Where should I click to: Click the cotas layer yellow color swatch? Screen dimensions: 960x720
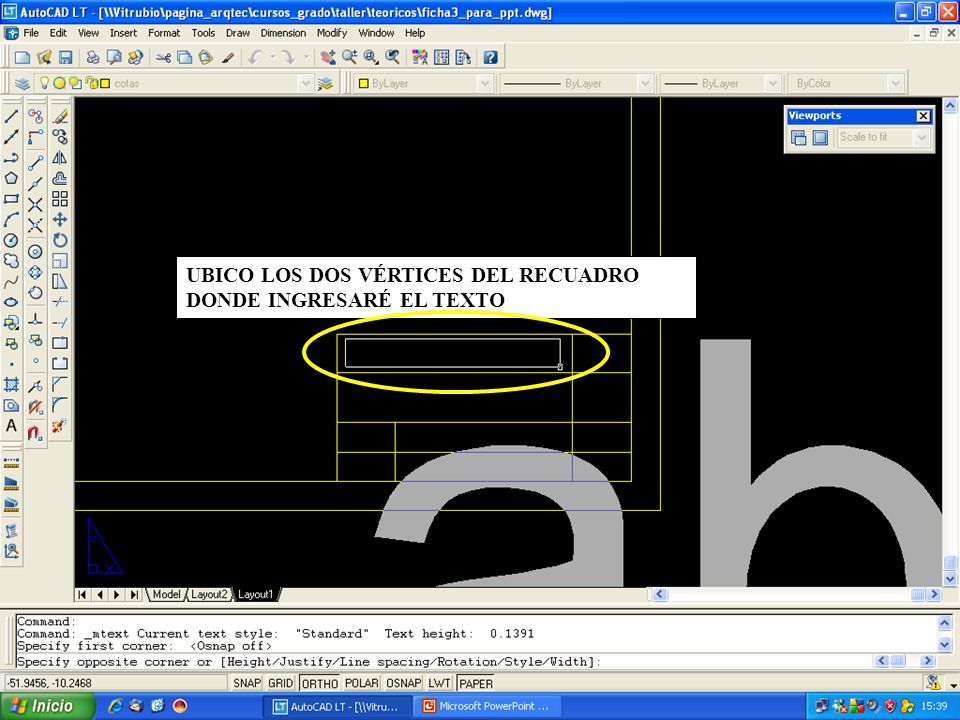(105, 83)
